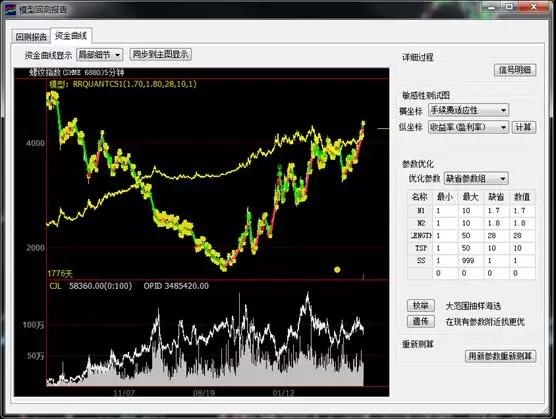
Task: Edit the N1 数值 cell
Action: tap(522, 211)
